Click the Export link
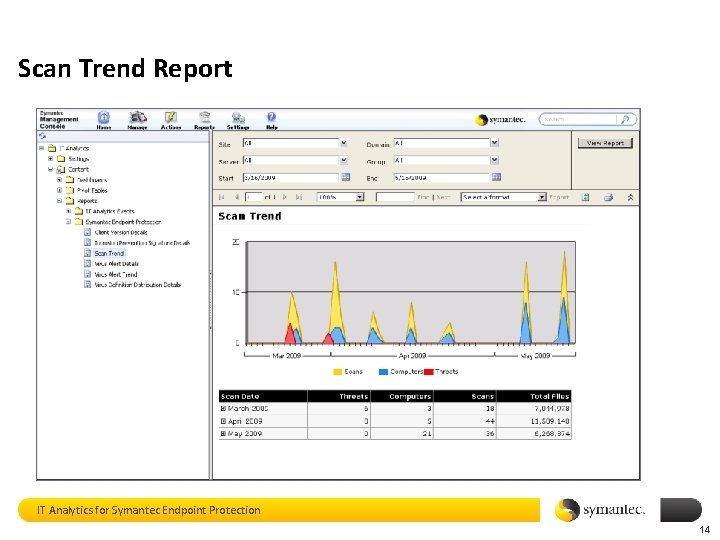720x540 pixels. (x=559, y=197)
